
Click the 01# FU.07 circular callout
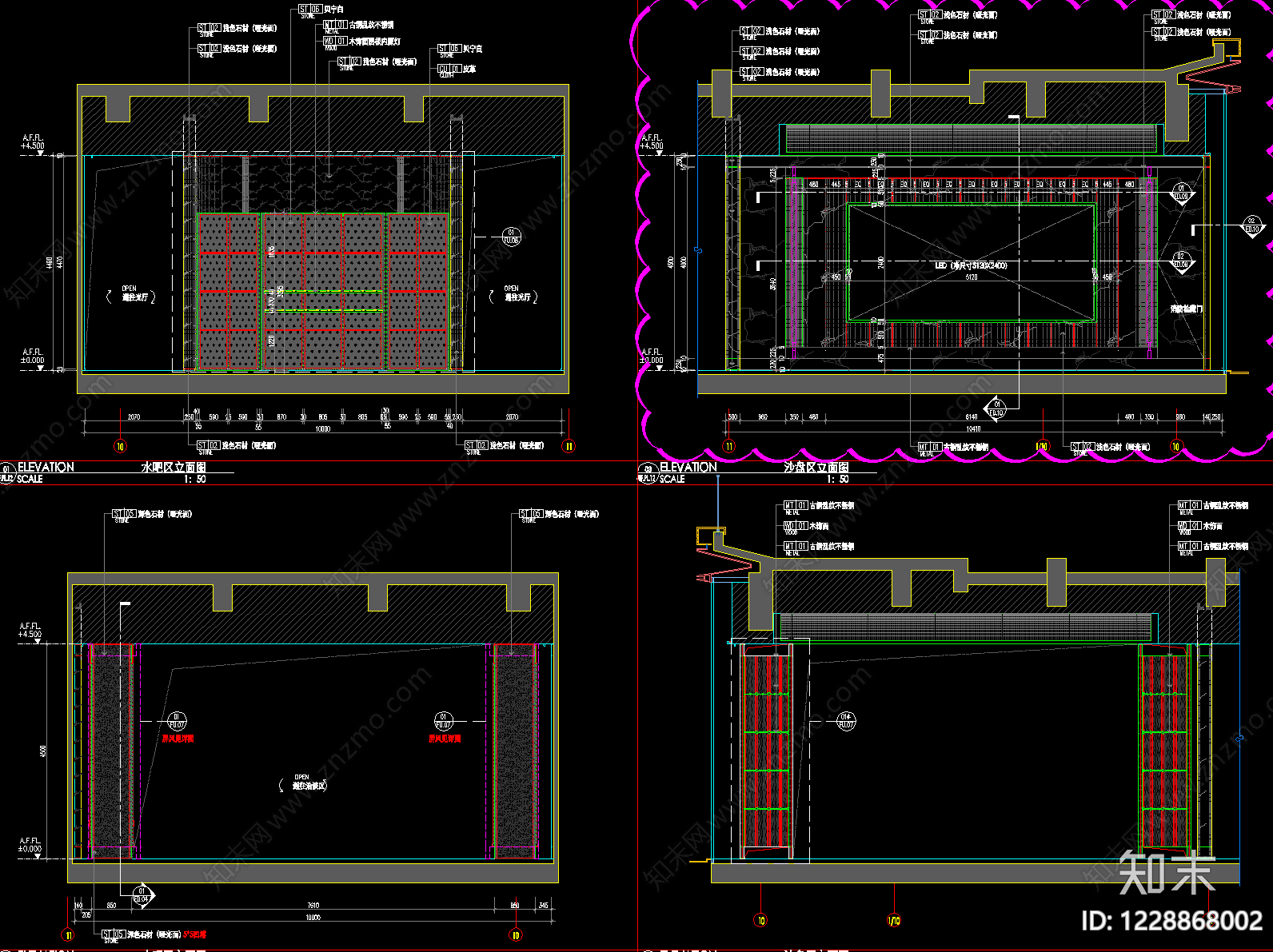point(846,721)
